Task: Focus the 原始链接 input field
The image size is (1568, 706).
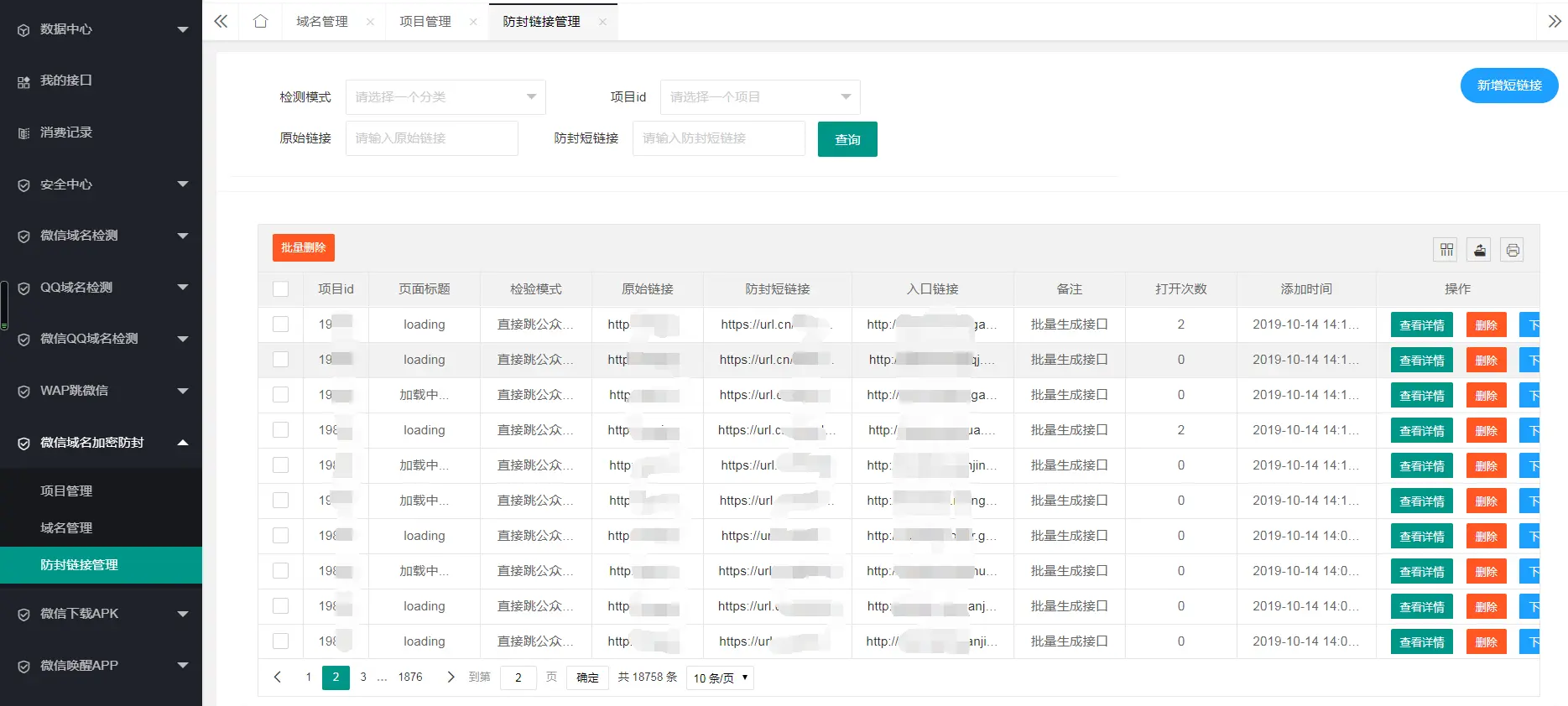Action: click(x=432, y=138)
